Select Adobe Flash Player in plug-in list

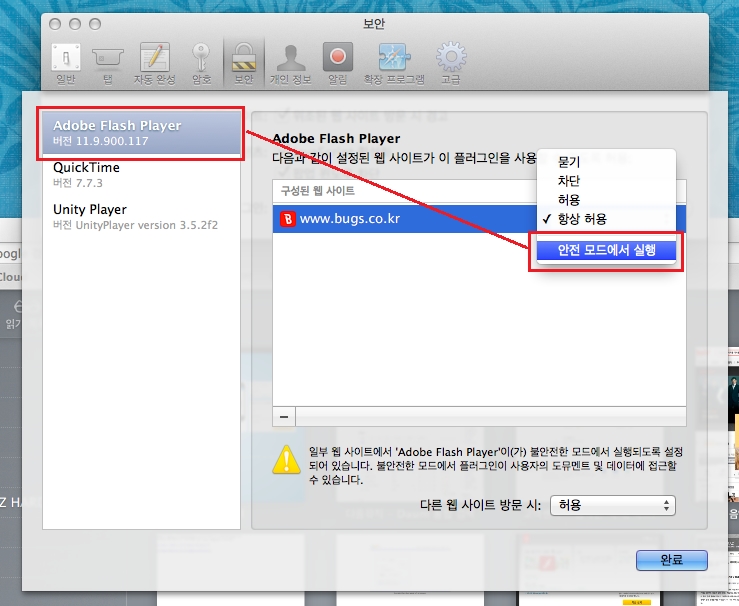pyautogui.click(x=141, y=133)
